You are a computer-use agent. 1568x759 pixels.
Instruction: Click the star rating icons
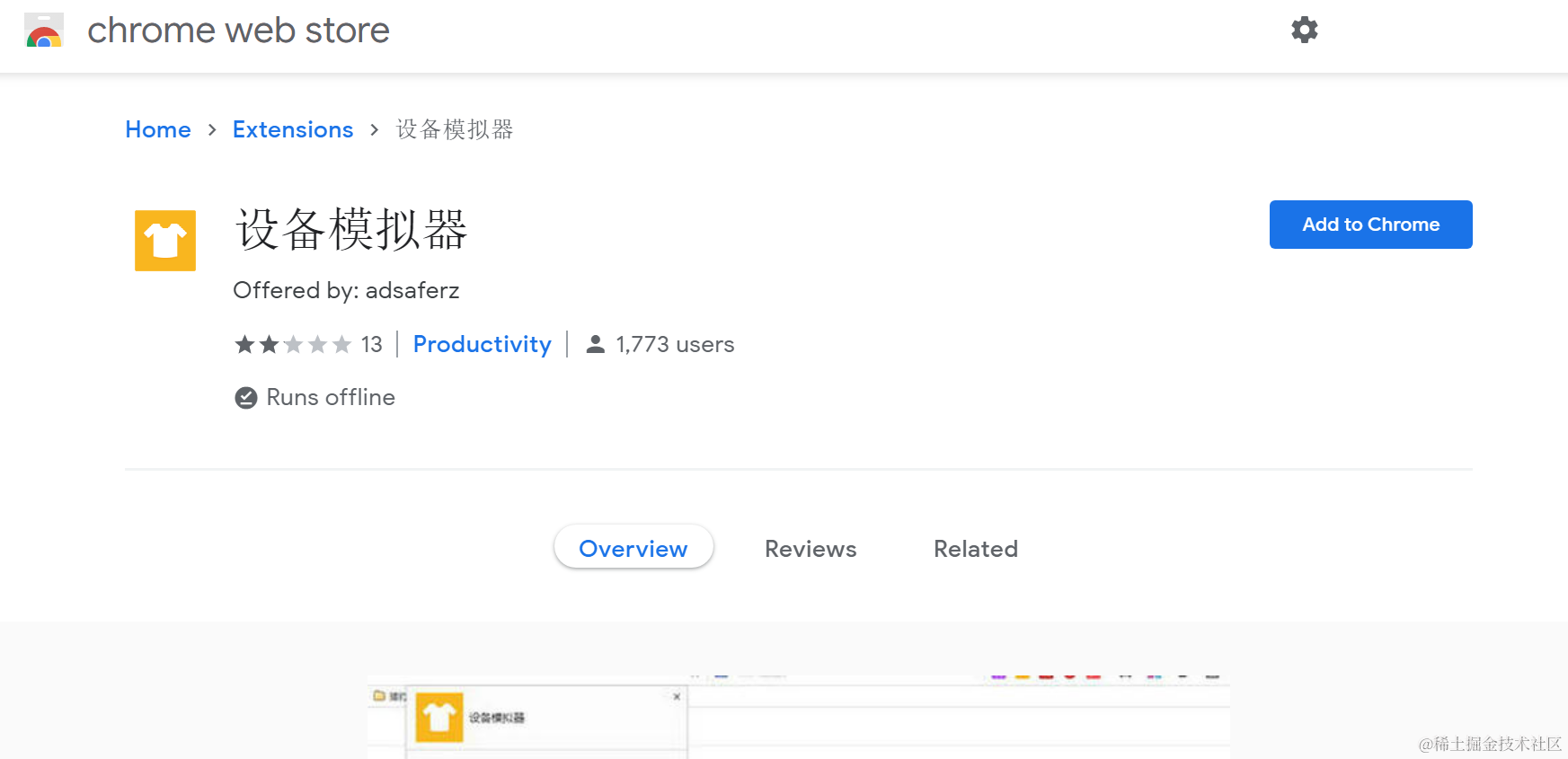pyautogui.click(x=292, y=344)
